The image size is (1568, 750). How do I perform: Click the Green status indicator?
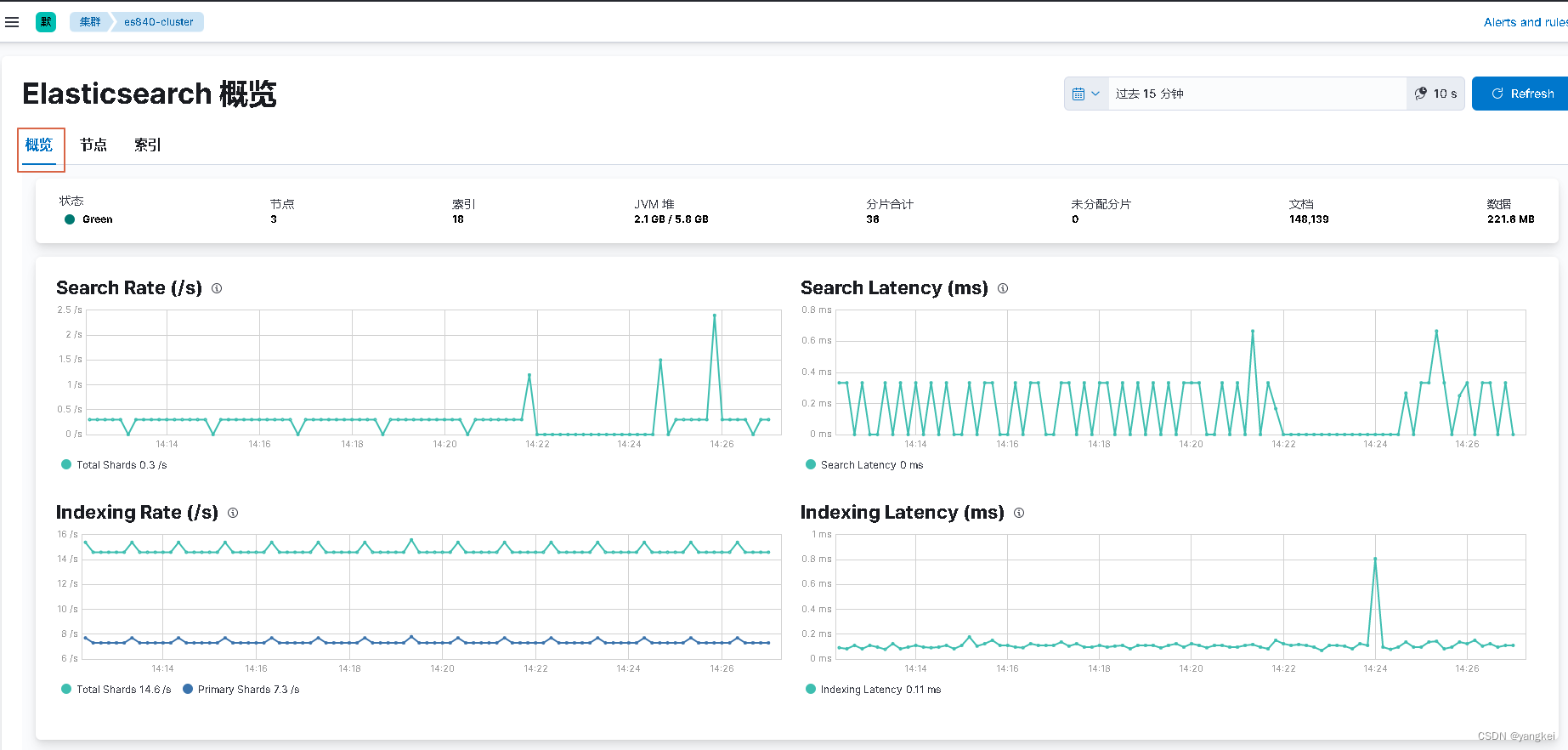coord(88,219)
